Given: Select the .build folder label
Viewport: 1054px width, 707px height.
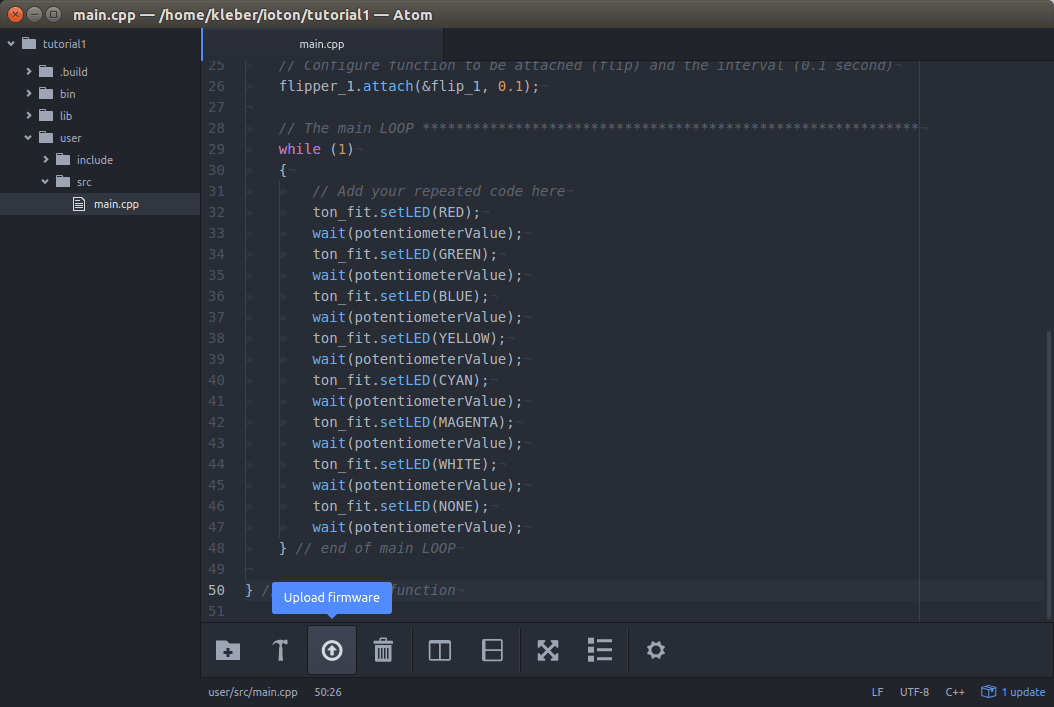Looking at the screenshot, I should point(74,71).
